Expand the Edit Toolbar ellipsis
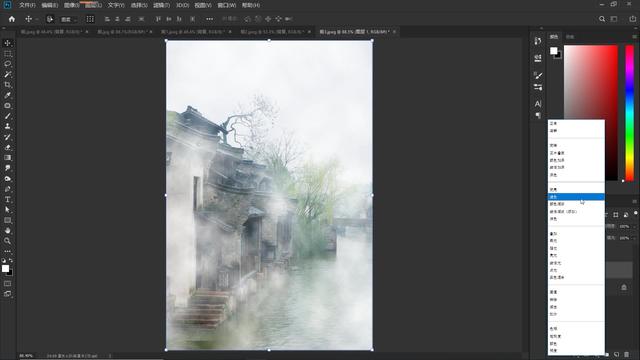640x360 pixels. [x=7, y=251]
